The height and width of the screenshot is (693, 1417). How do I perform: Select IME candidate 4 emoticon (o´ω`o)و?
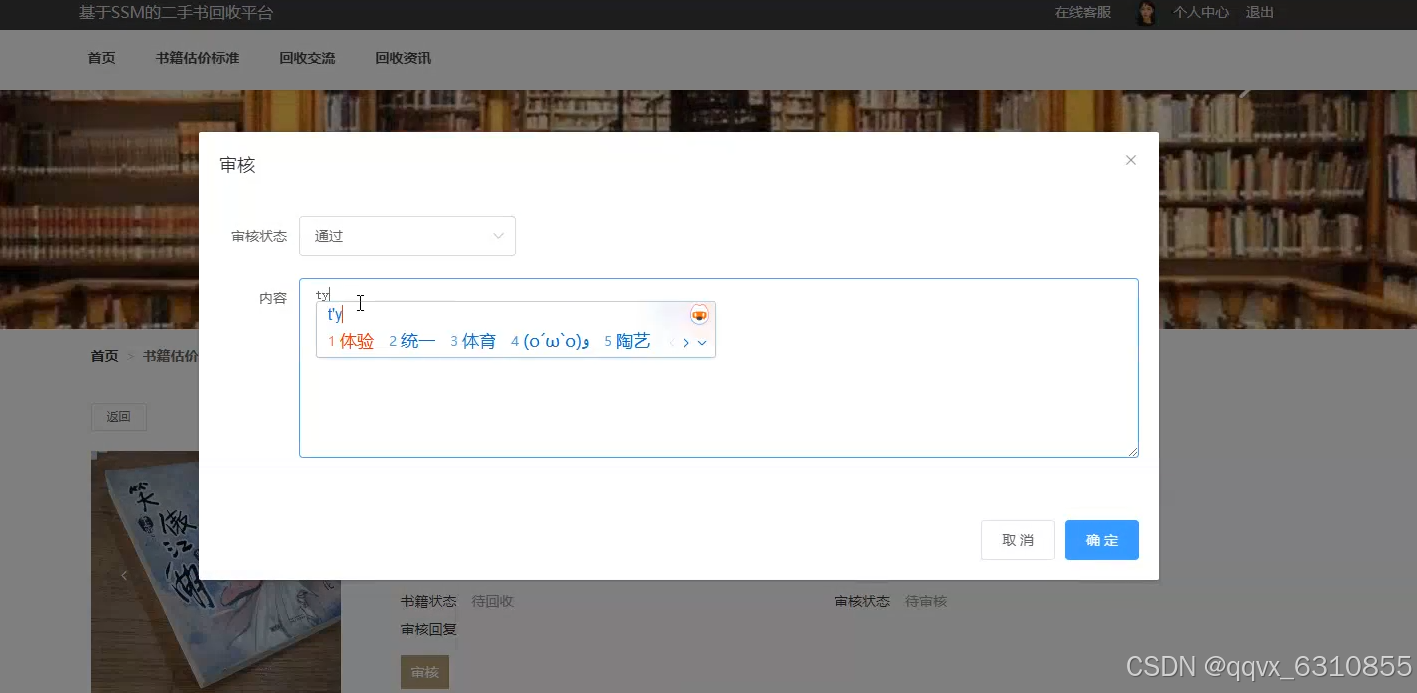click(551, 342)
